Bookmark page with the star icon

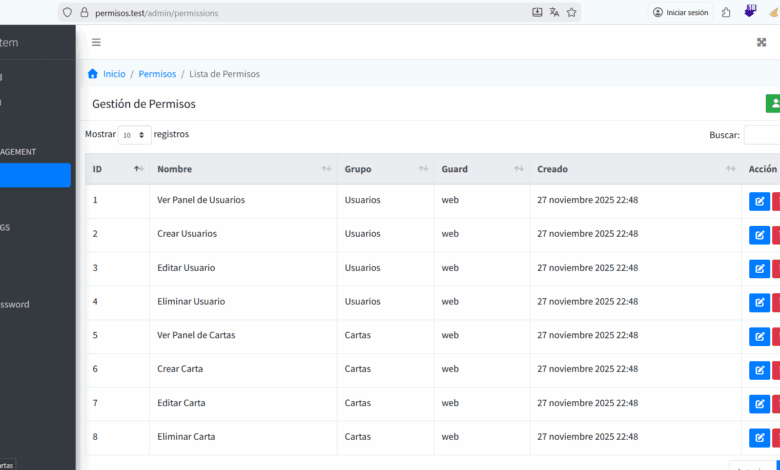tap(571, 13)
